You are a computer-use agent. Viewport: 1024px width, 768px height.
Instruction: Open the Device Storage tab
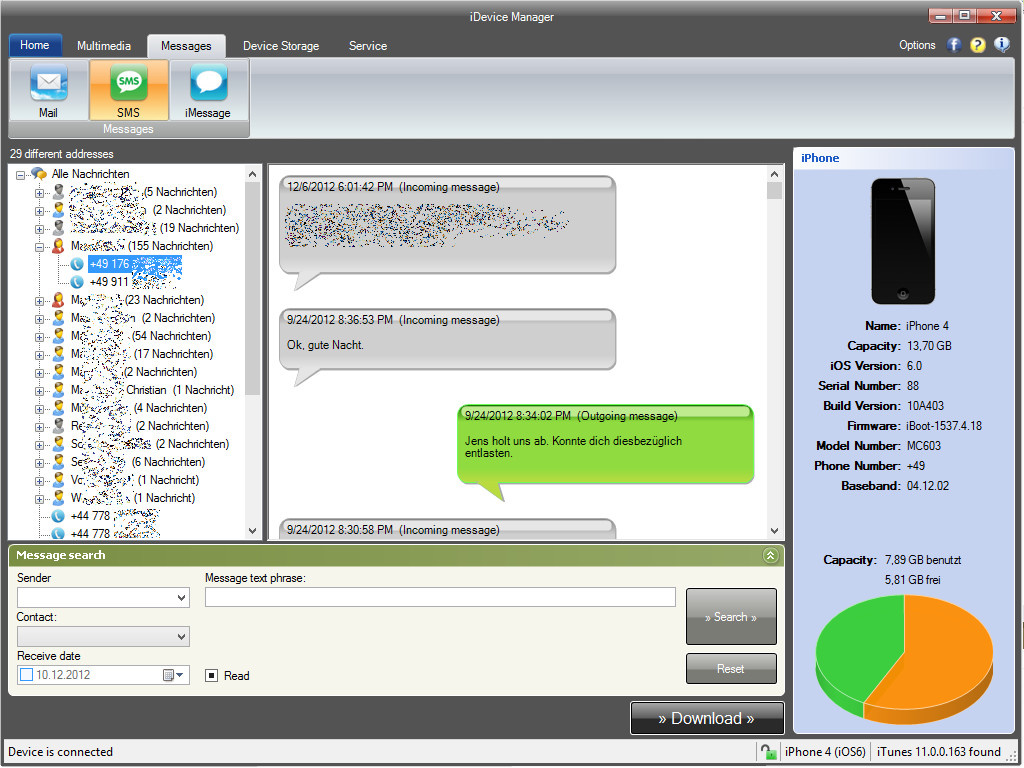281,46
